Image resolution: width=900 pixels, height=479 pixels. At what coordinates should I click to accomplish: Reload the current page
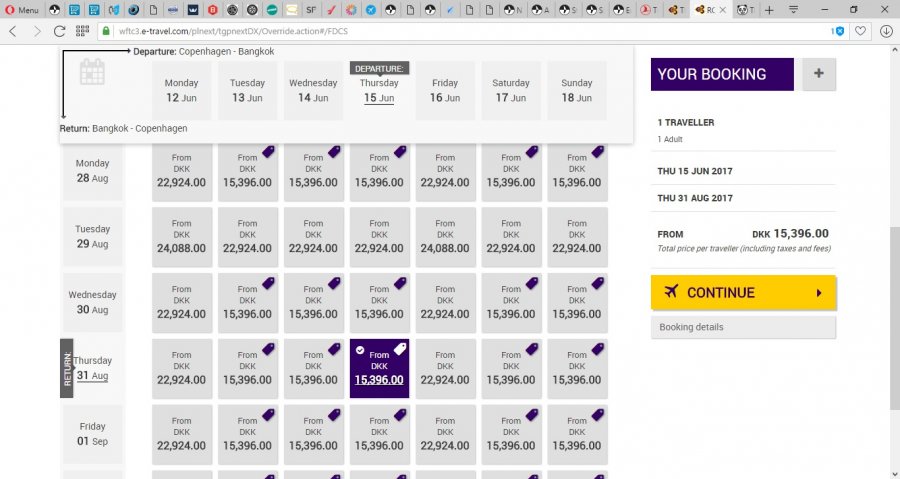[x=59, y=32]
